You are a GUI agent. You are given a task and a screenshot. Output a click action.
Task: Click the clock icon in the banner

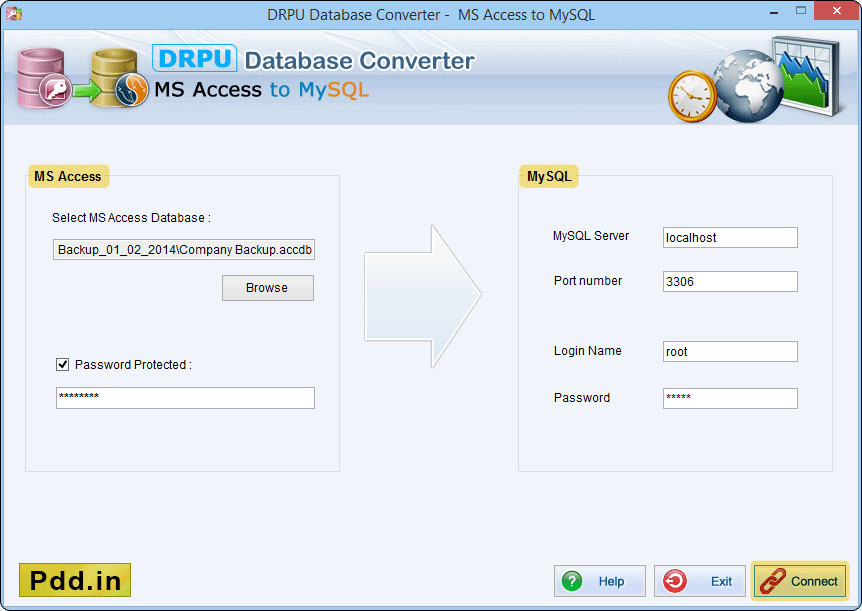click(692, 96)
